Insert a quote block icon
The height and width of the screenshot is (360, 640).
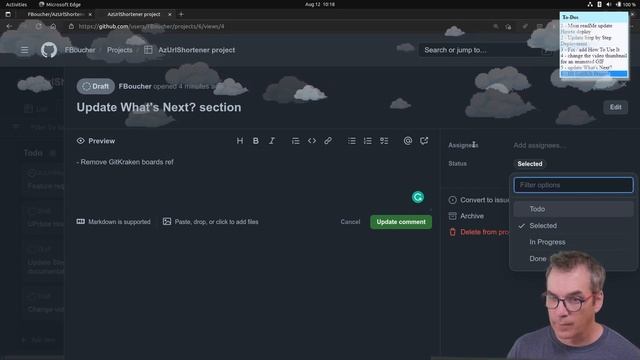(296, 141)
